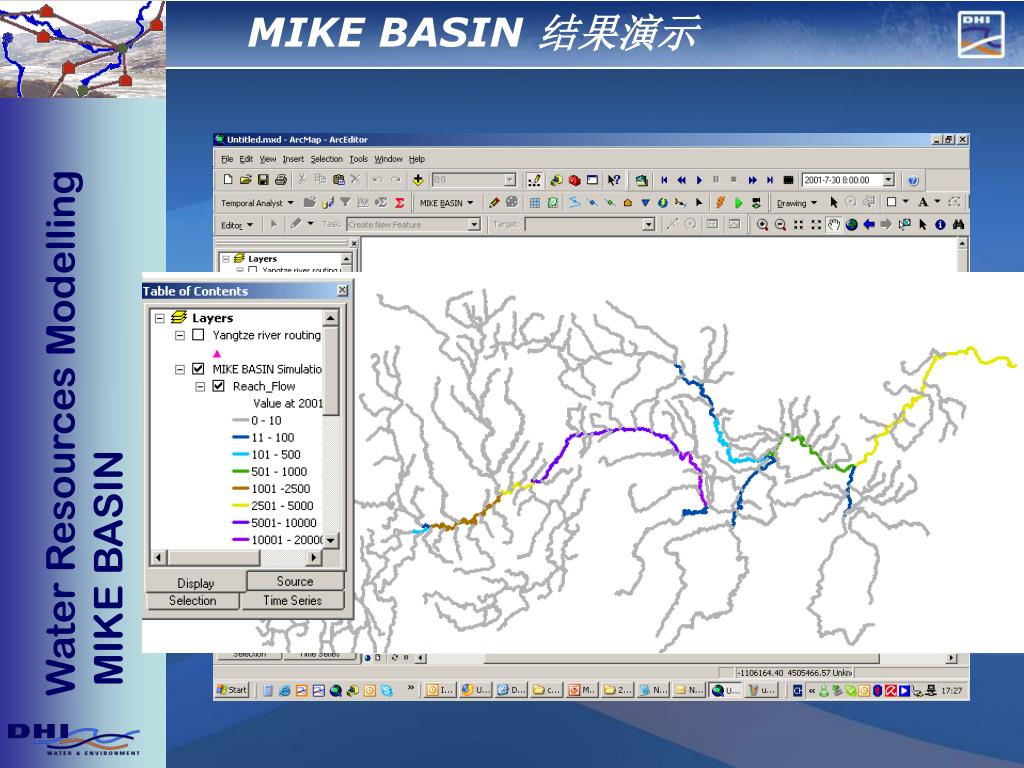
Task: Jump to last time step
Action: pos(769,180)
